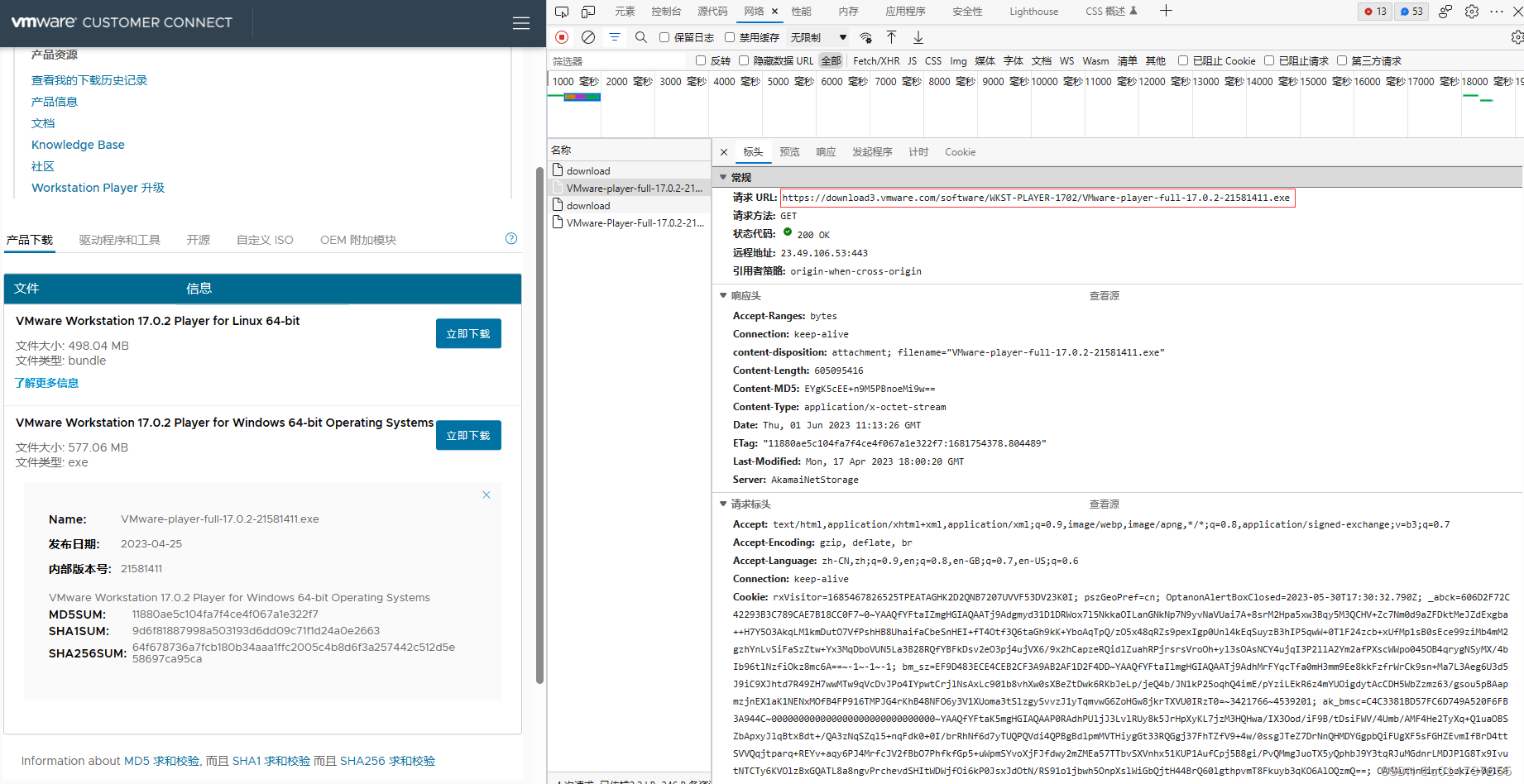1524x784 pixels.
Task: Filter by Fetch/XHR type
Action: (876, 60)
